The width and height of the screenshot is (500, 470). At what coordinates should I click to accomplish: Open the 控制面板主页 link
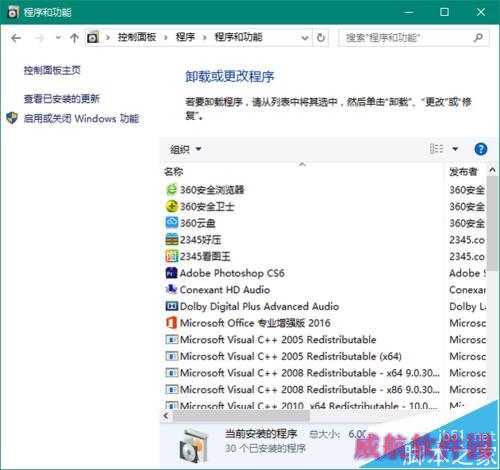52,70
